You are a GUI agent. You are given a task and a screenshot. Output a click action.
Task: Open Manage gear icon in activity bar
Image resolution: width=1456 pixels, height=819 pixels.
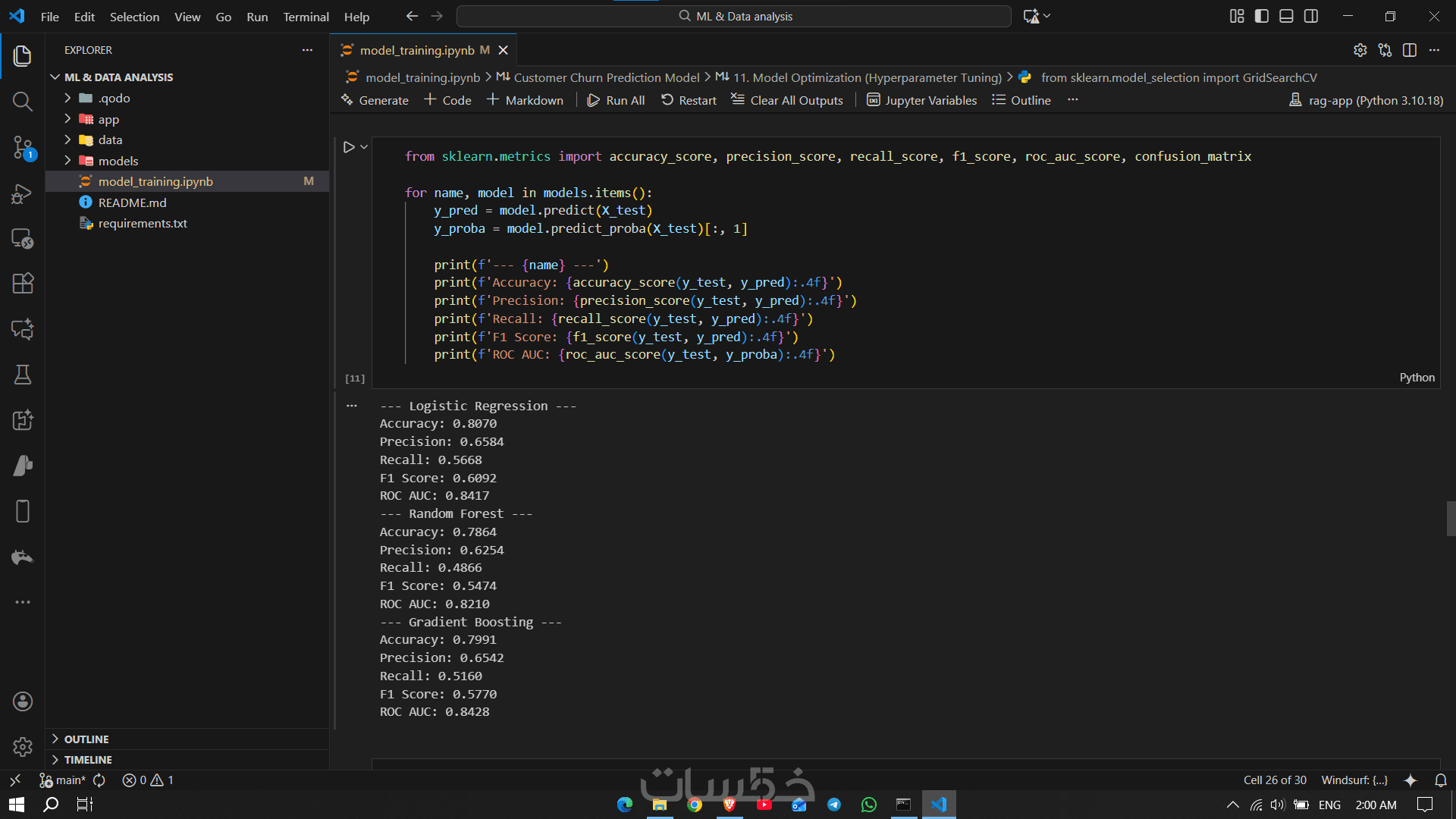(x=23, y=747)
